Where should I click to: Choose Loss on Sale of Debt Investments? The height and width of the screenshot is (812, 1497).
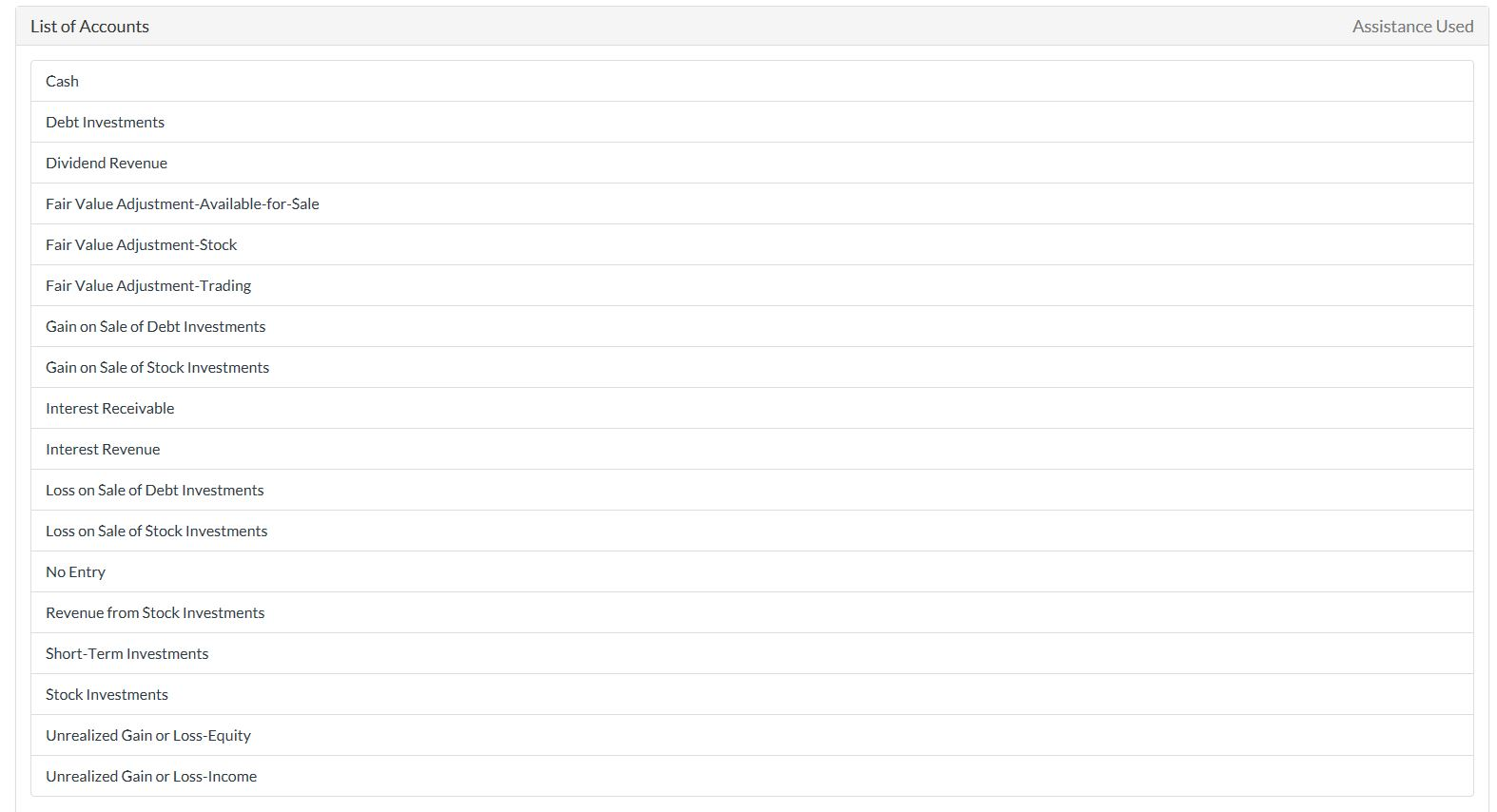click(x=154, y=490)
